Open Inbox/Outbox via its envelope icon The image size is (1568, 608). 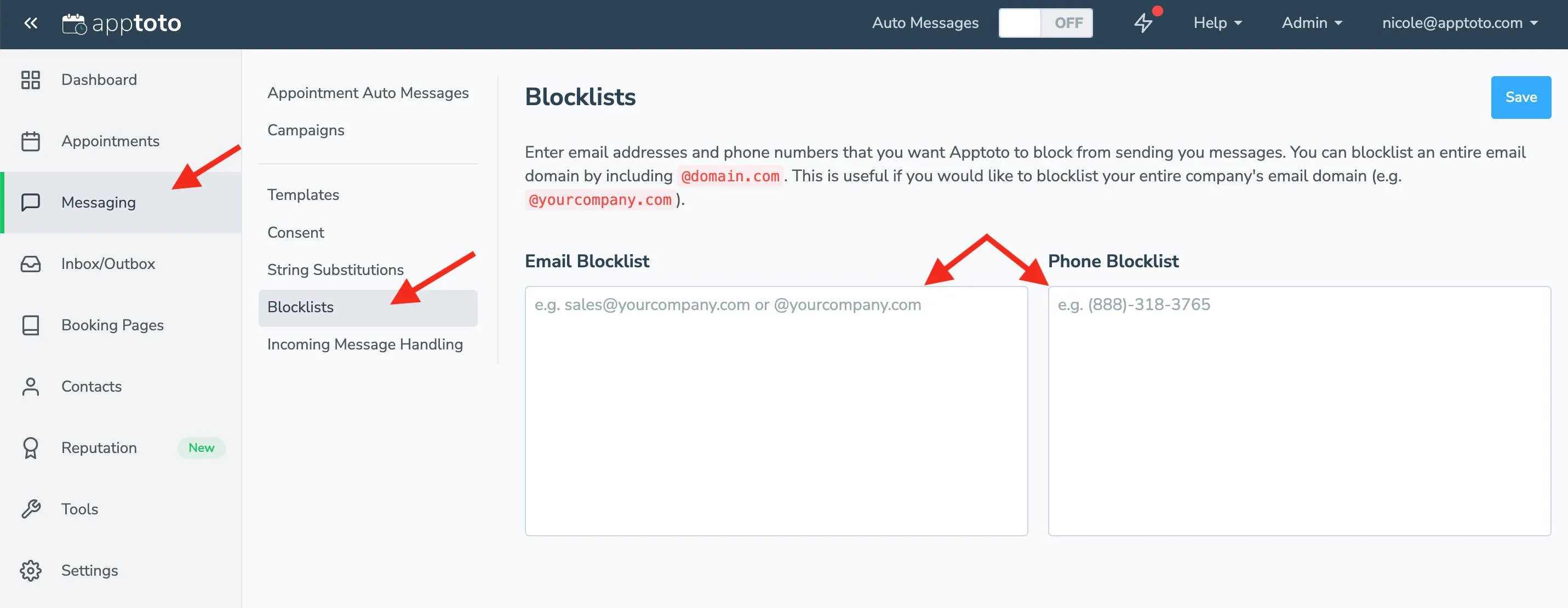click(31, 263)
